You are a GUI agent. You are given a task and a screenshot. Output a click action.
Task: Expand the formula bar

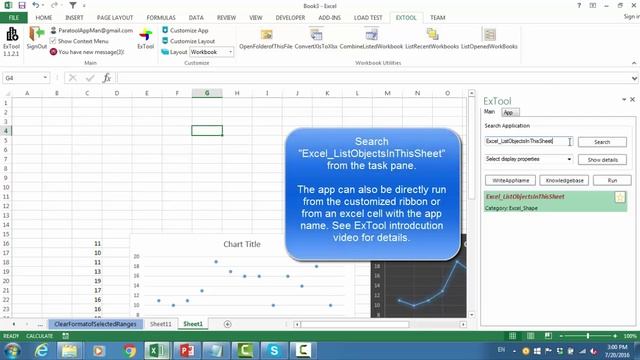634,78
